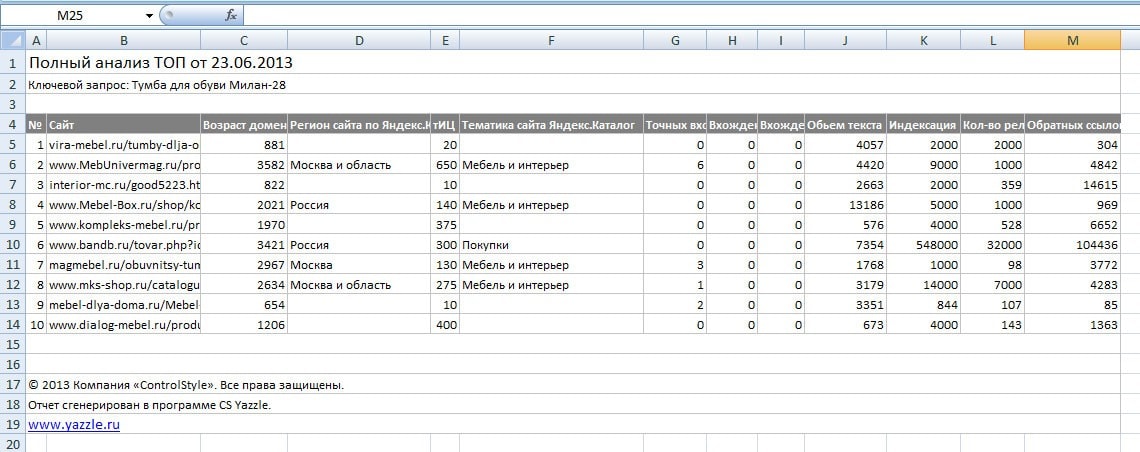Click backlinks value 1363

pyautogui.click(x=1072, y=325)
